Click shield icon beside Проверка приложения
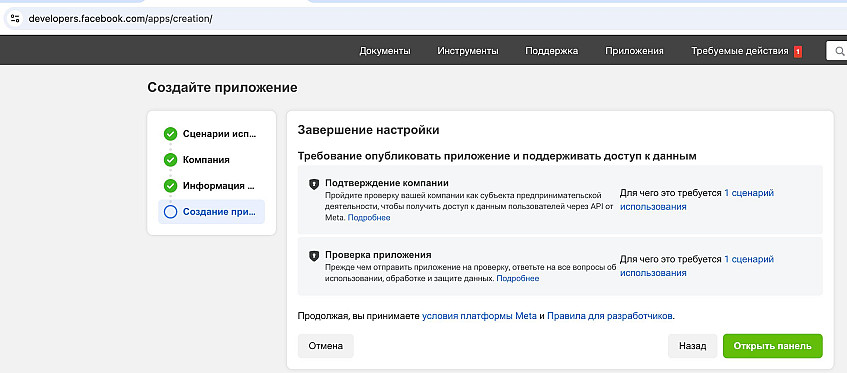Viewport: 847px width, 373px height. (x=314, y=255)
